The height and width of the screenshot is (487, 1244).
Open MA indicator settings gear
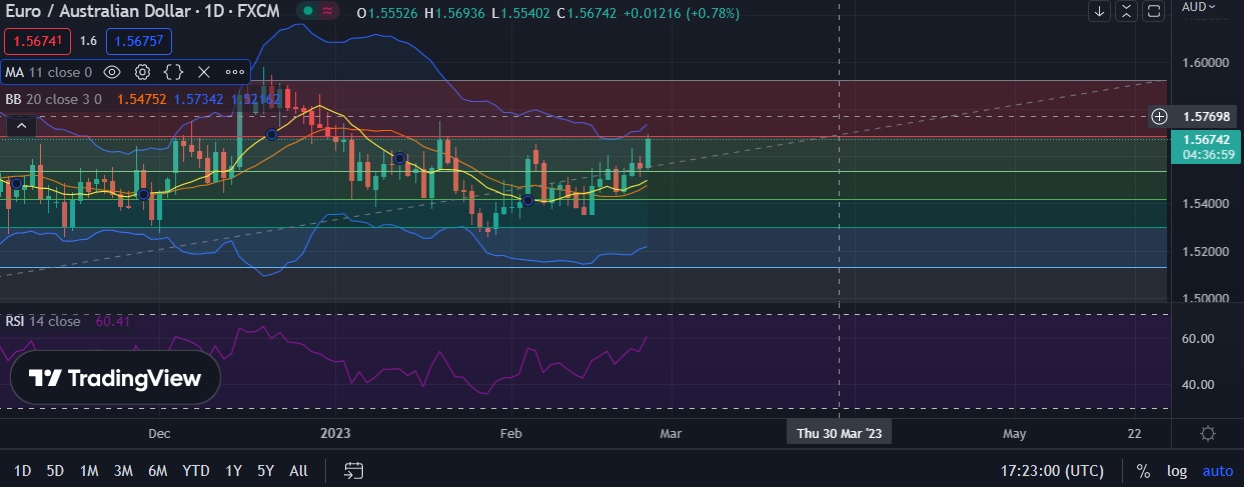(143, 72)
